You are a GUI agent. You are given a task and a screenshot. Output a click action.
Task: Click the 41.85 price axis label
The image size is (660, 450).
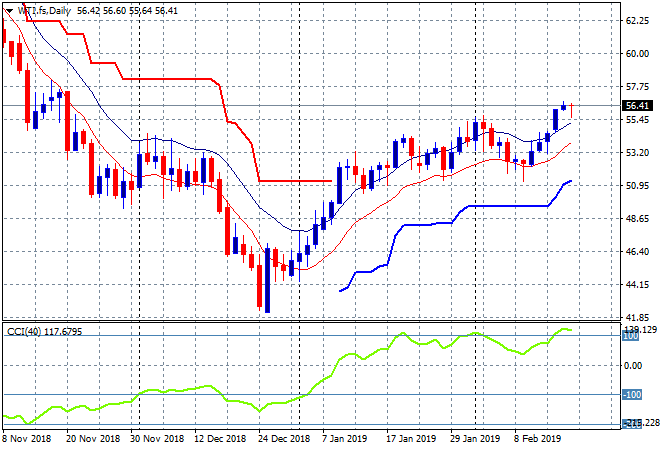(x=637, y=317)
